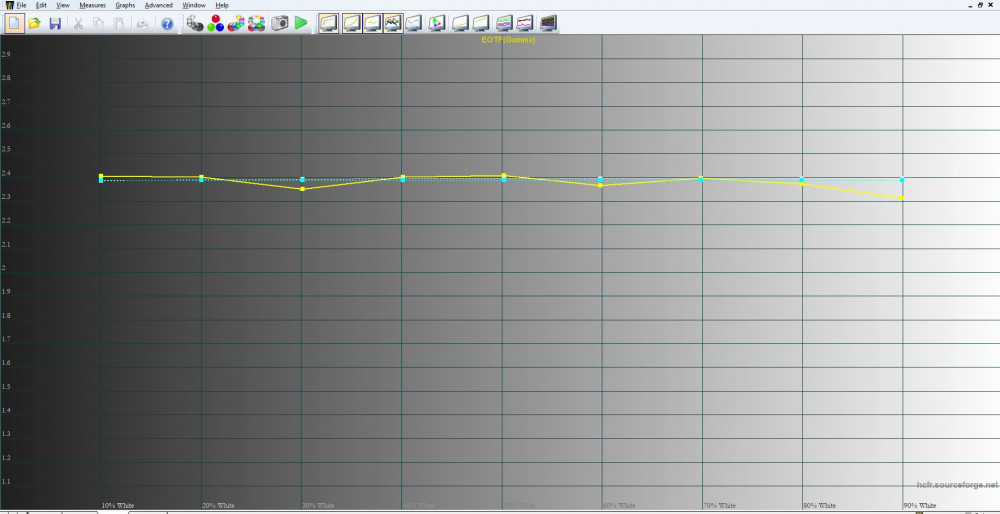
Task: Save using the blue floppy disk icon
Action: pyautogui.click(x=55, y=22)
